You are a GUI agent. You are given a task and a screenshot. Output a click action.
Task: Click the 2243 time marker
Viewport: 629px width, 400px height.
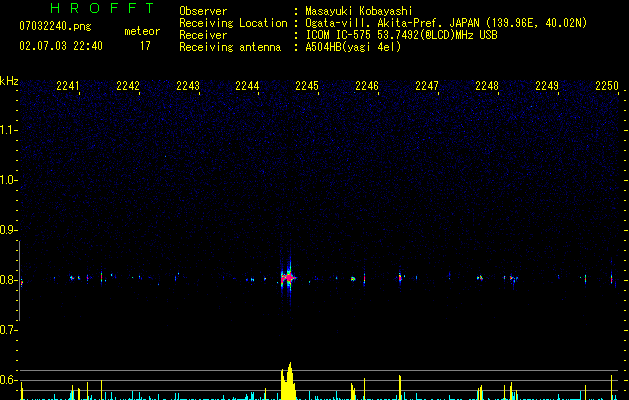tap(188, 86)
